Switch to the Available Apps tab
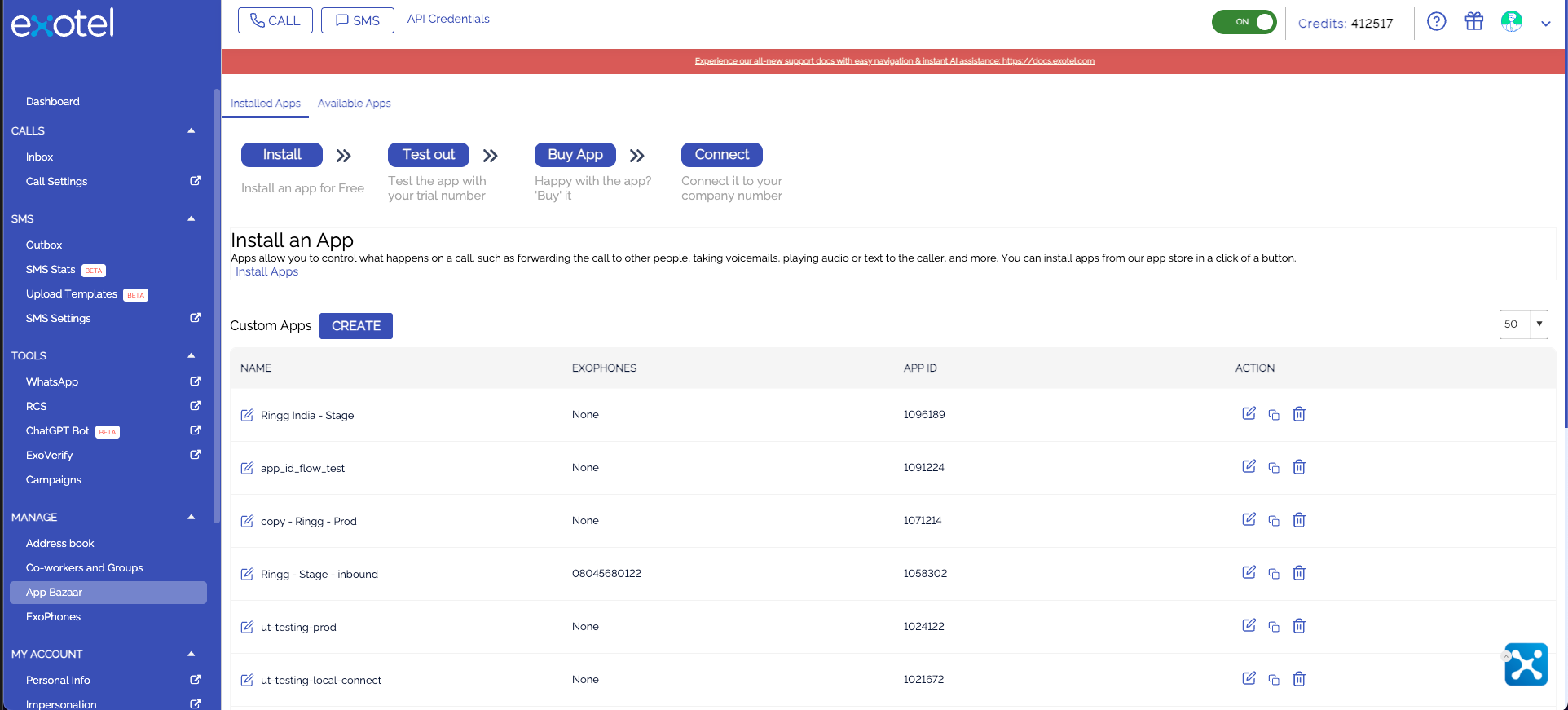Viewport: 1568px width, 710px height. click(354, 103)
